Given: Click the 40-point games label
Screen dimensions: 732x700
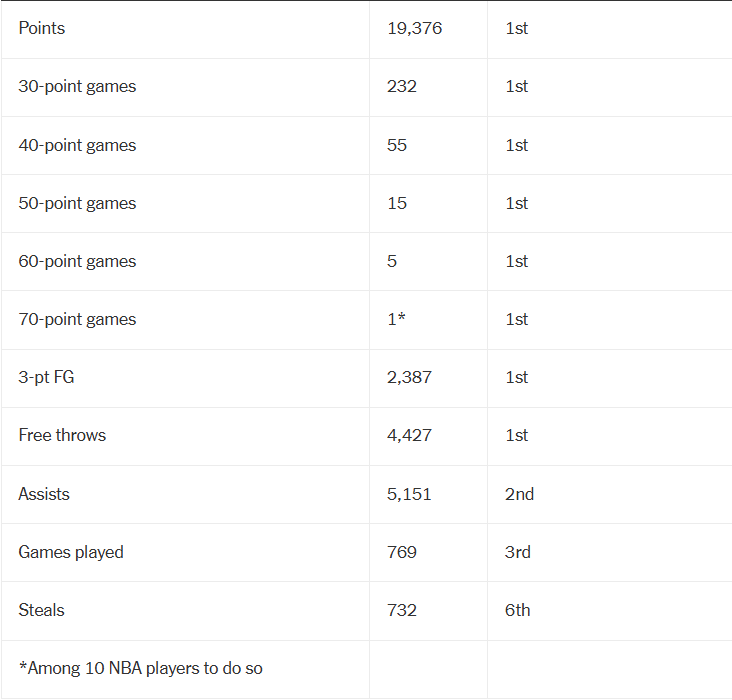Looking at the screenshot, I should (77, 145).
